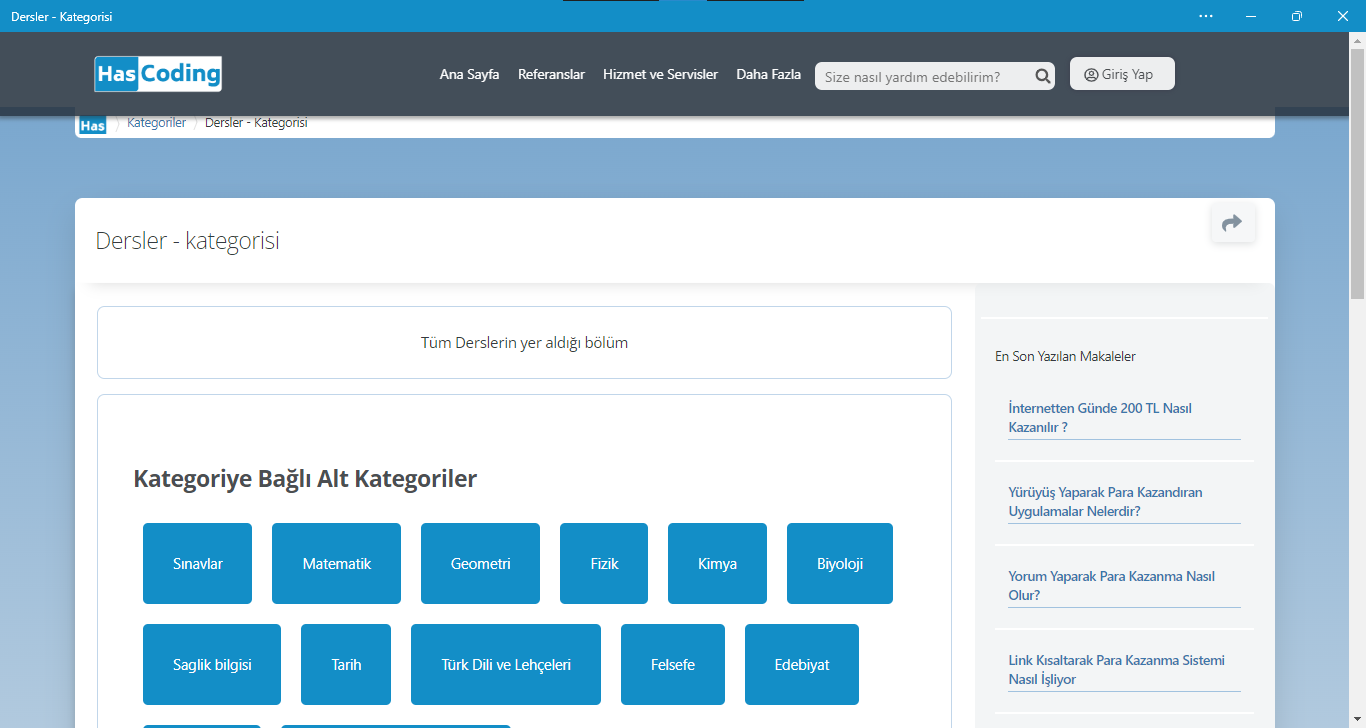Click 'Dersler - Kategorisi' breadcrumb text

point(256,123)
